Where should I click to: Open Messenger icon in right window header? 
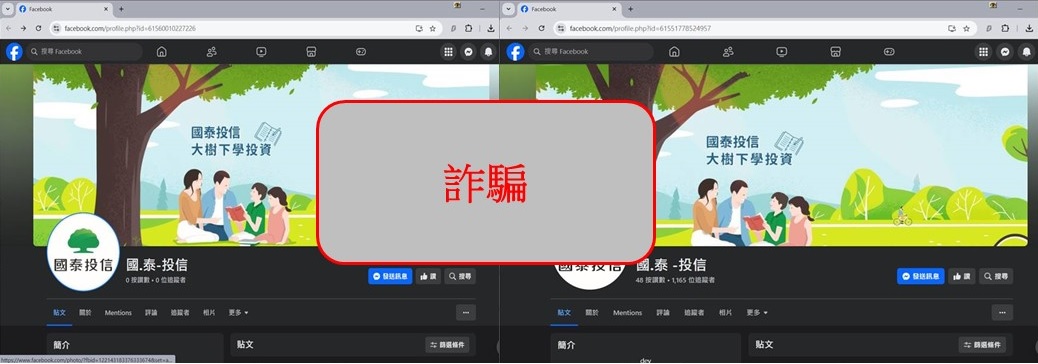1004,52
